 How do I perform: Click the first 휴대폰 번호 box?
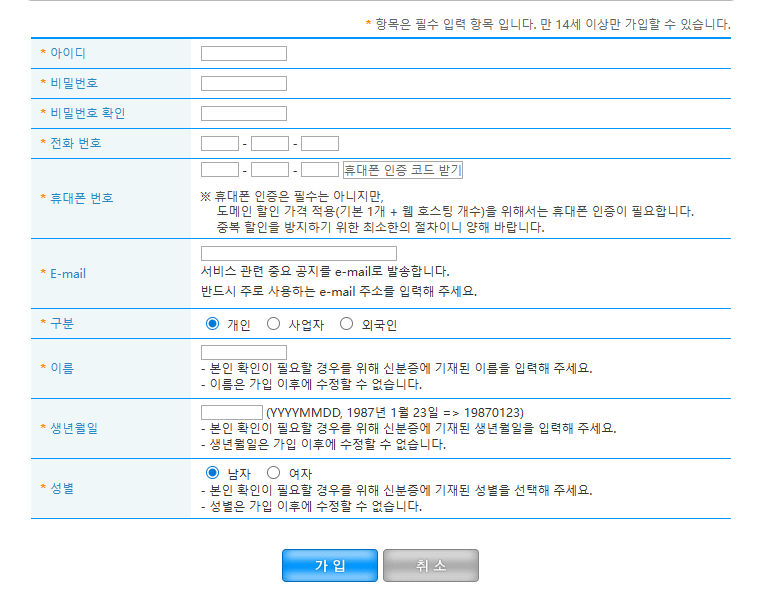click(219, 170)
